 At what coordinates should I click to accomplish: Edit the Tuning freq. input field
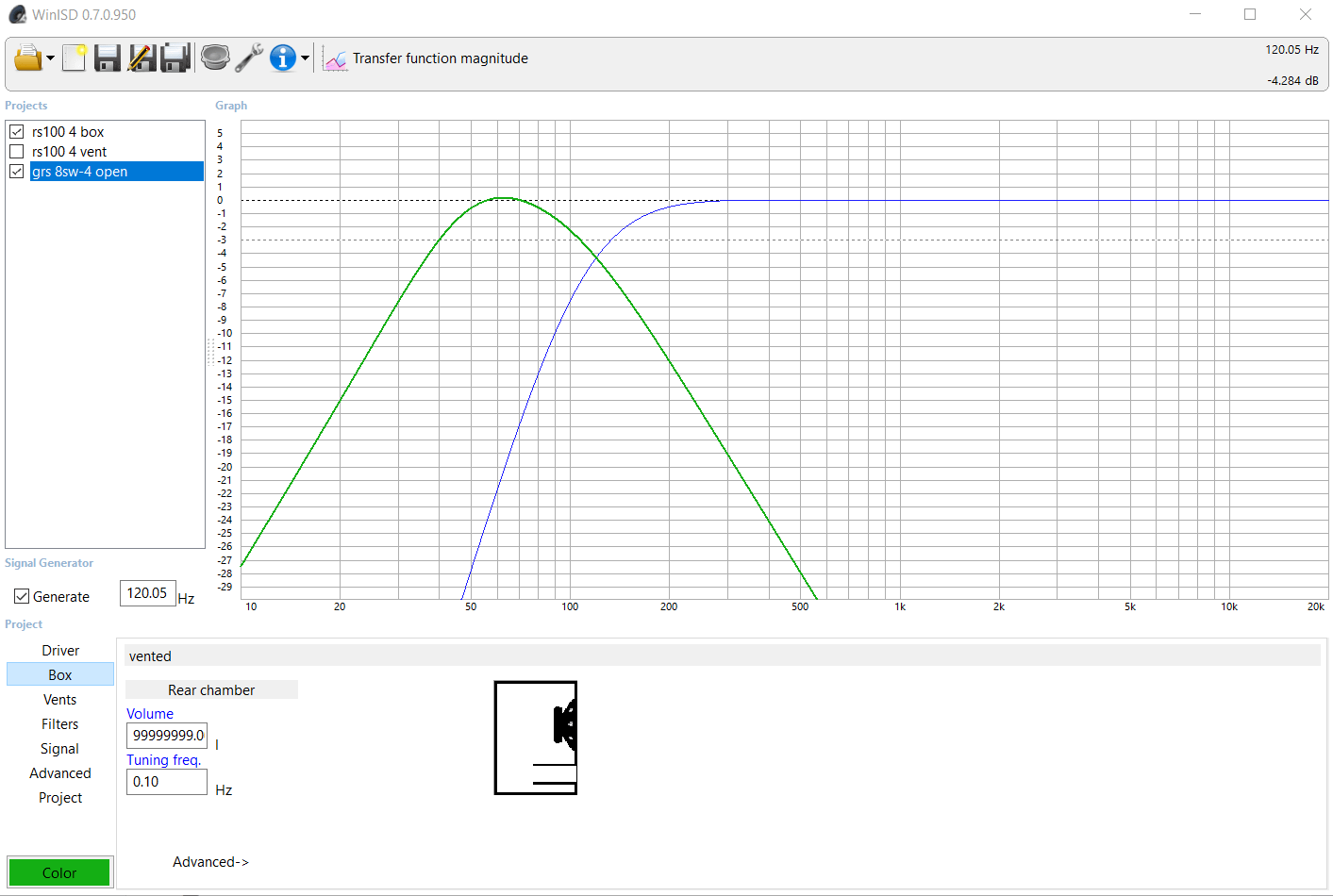point(167,782)
